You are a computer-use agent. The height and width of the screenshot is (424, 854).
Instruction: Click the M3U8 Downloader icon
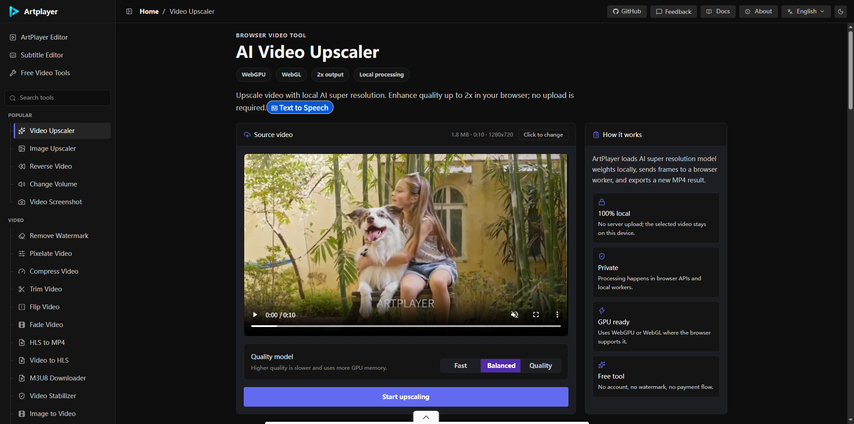(x=22, y=378)
